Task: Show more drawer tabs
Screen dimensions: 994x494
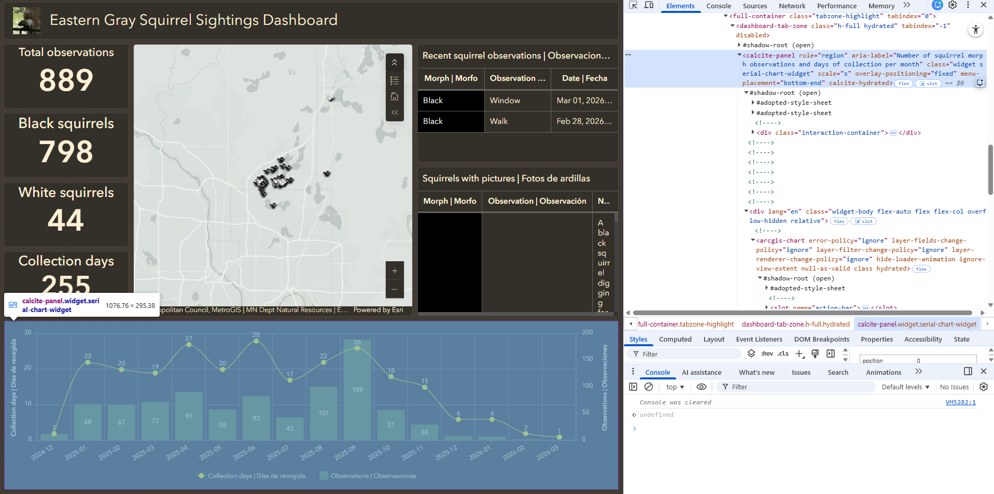Action: [x=919, y=372]
